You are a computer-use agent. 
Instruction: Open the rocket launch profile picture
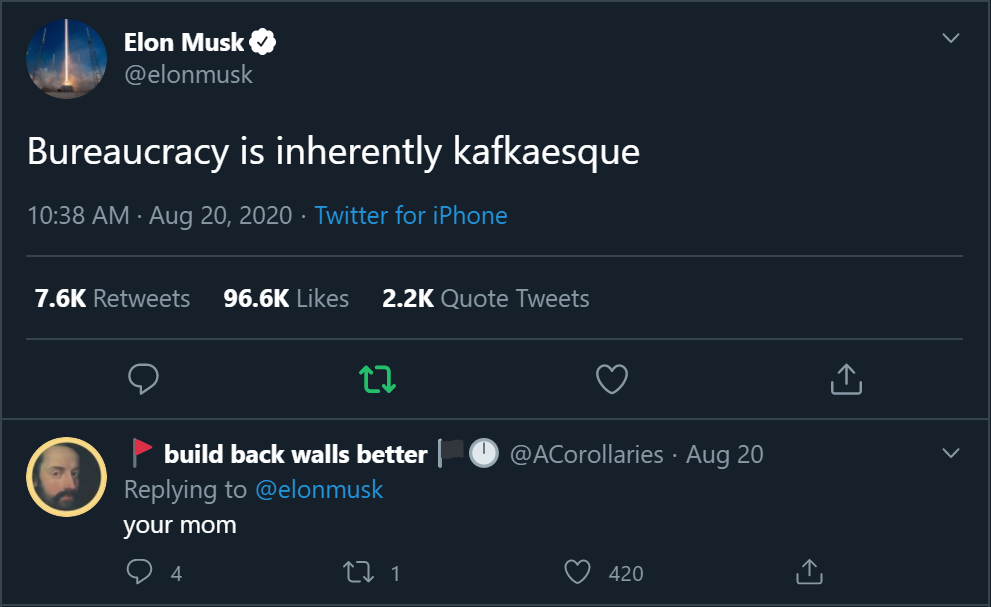pos(66,59)
